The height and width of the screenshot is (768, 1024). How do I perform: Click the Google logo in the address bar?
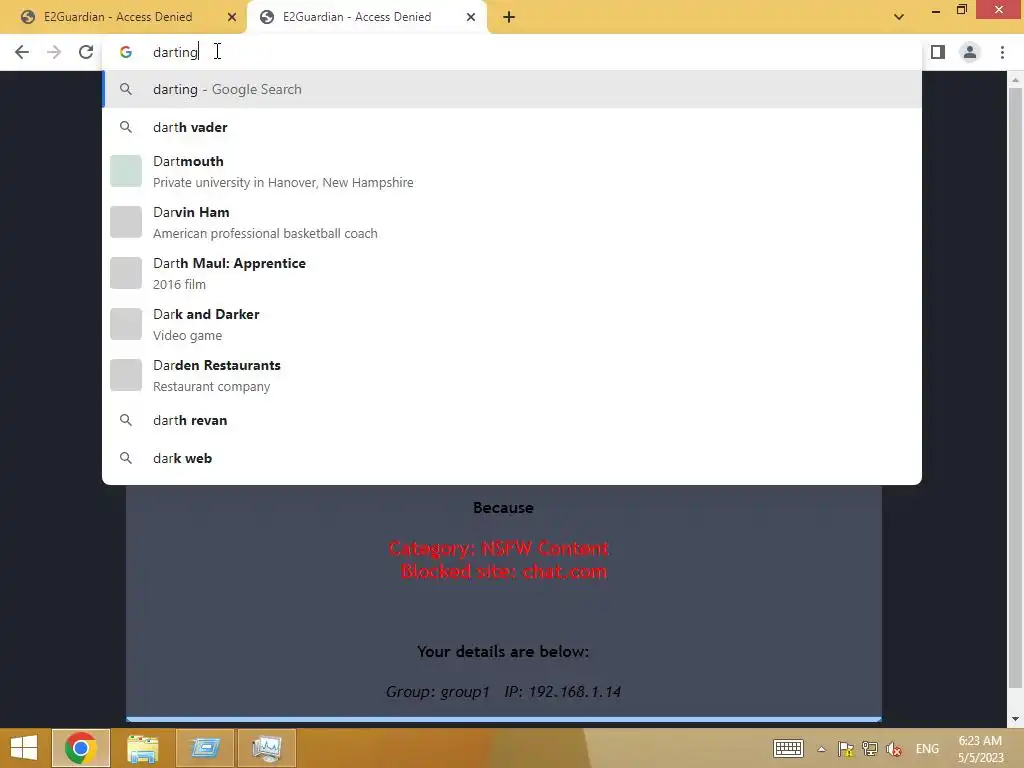[x=125, y=52]
